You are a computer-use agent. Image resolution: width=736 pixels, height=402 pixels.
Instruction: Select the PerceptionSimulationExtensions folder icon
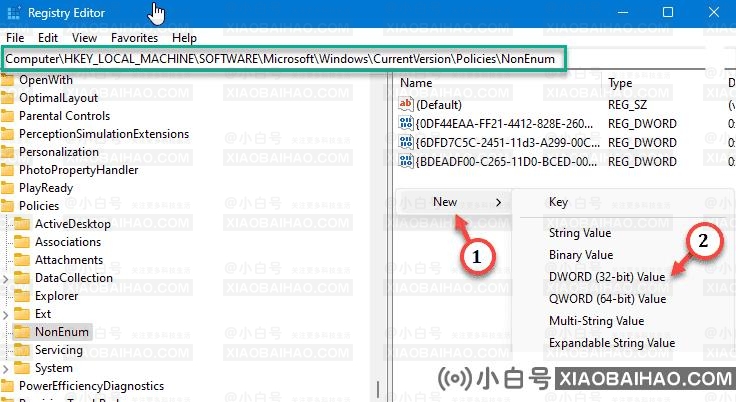[8, 134]
